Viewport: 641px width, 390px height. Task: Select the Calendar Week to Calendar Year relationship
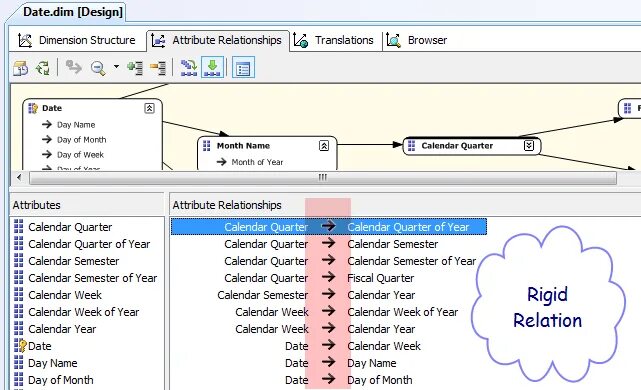[x=325, y=329]
